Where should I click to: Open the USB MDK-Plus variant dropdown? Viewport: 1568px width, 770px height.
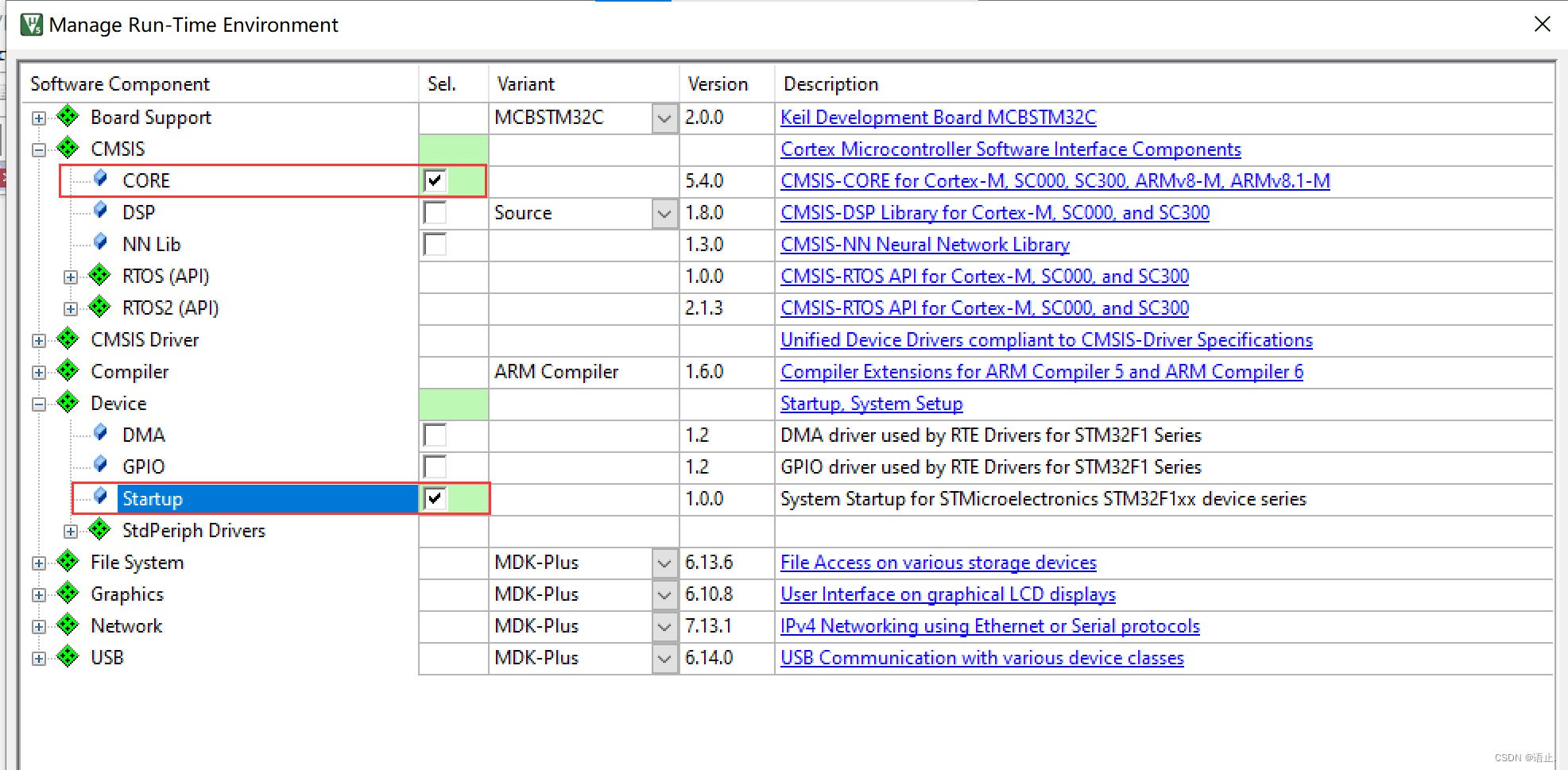[x=664, y=659]
